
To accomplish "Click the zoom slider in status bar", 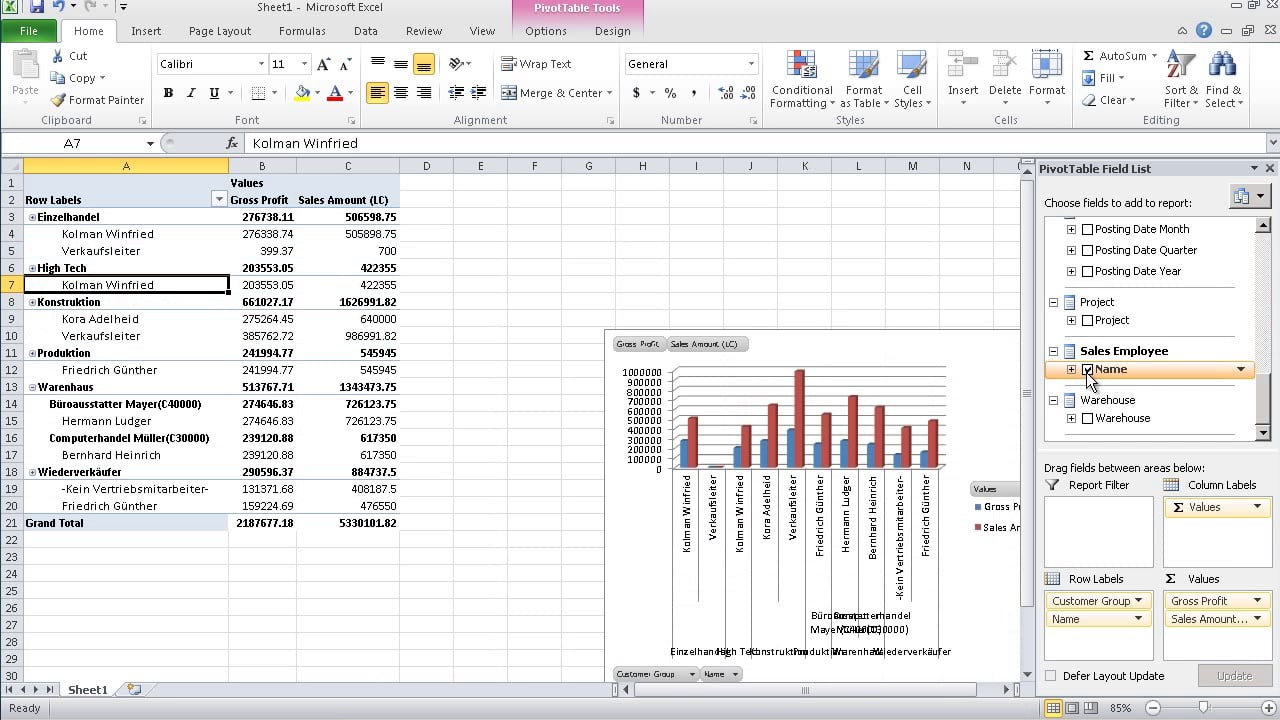I will (1203, 708).
